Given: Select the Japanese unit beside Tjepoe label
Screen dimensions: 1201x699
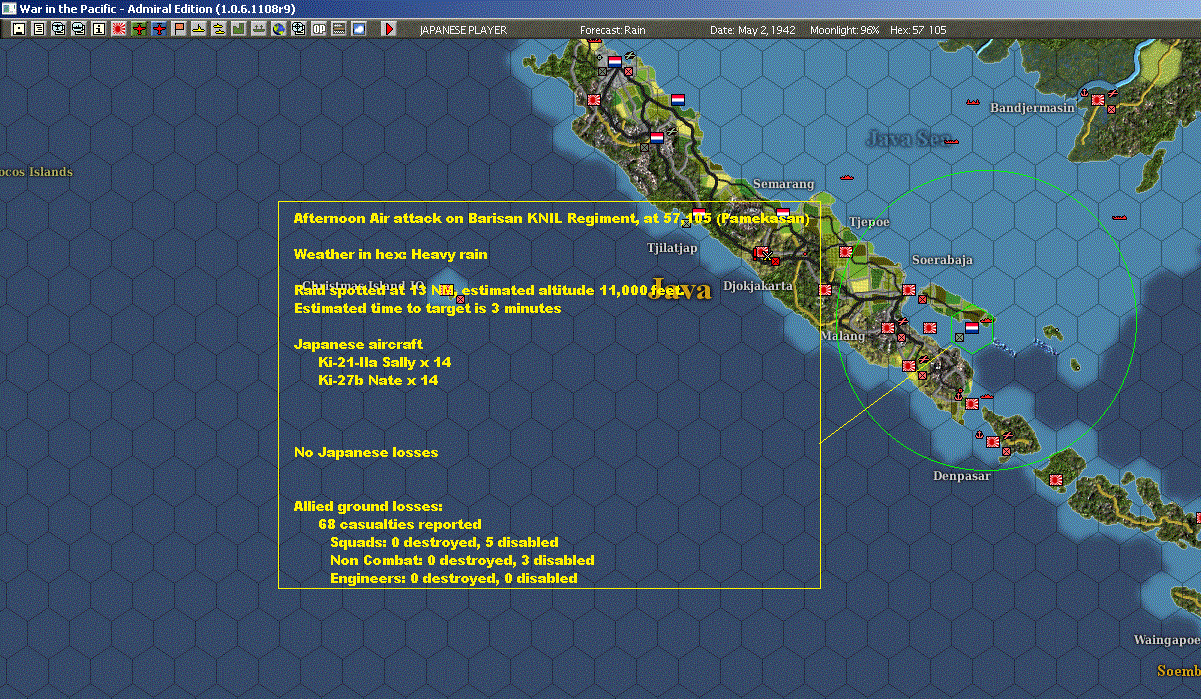Looking at the screenshot, I should coord(845,252).
